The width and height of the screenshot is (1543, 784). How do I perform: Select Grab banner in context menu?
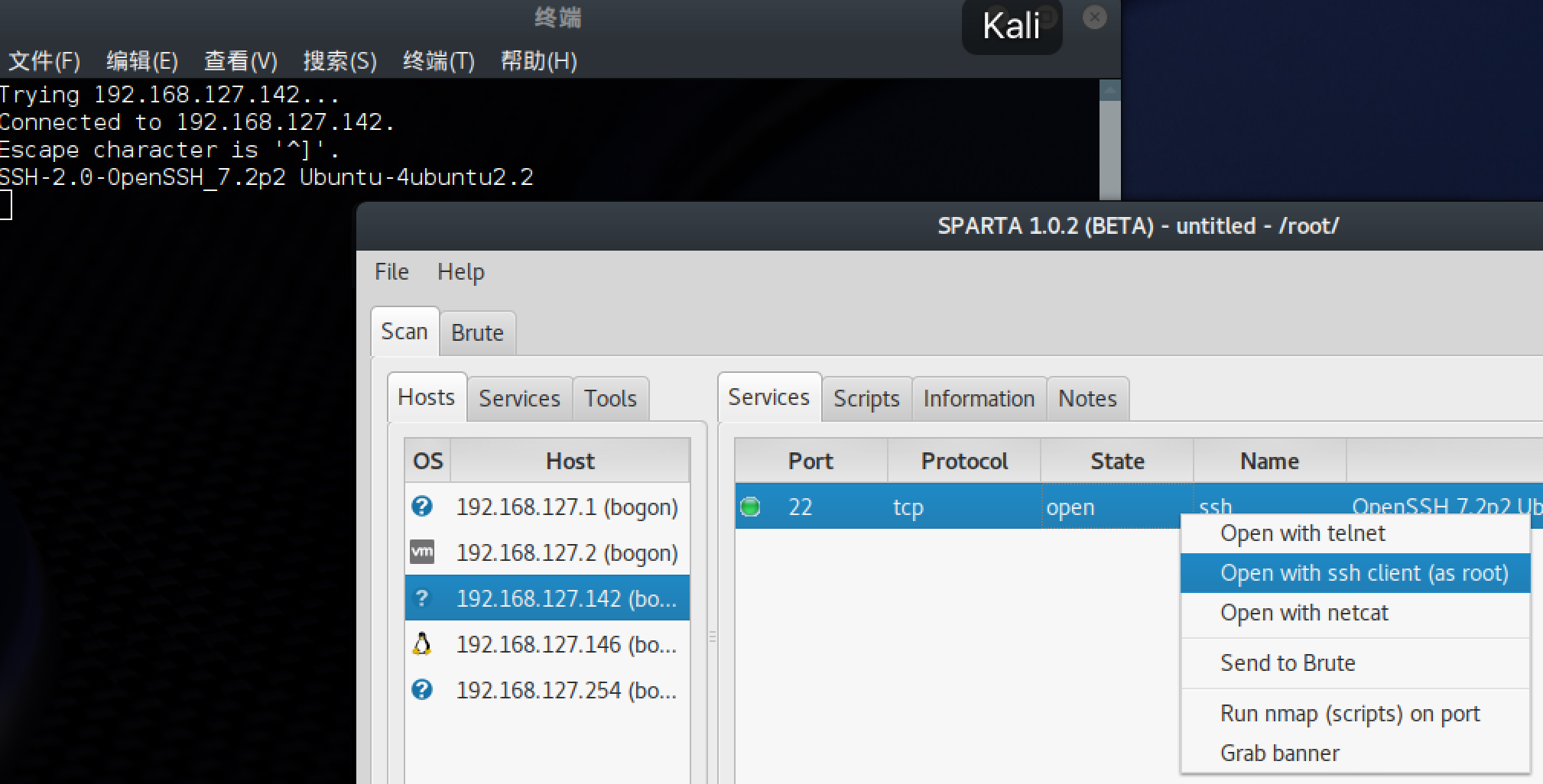coord(1356,753)
